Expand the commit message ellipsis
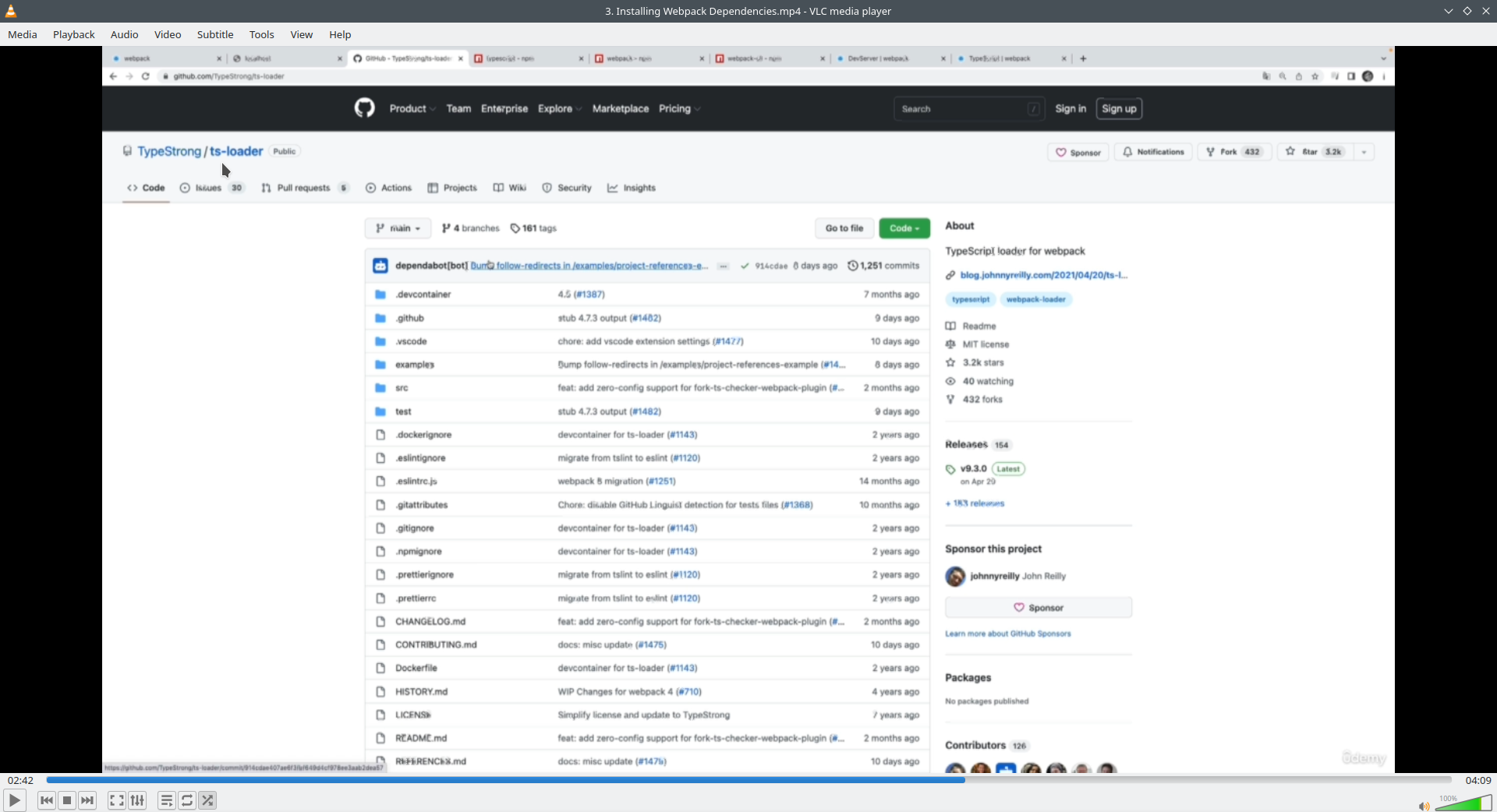Viewport: 1497px width, 812px height. tap(723, 266)
